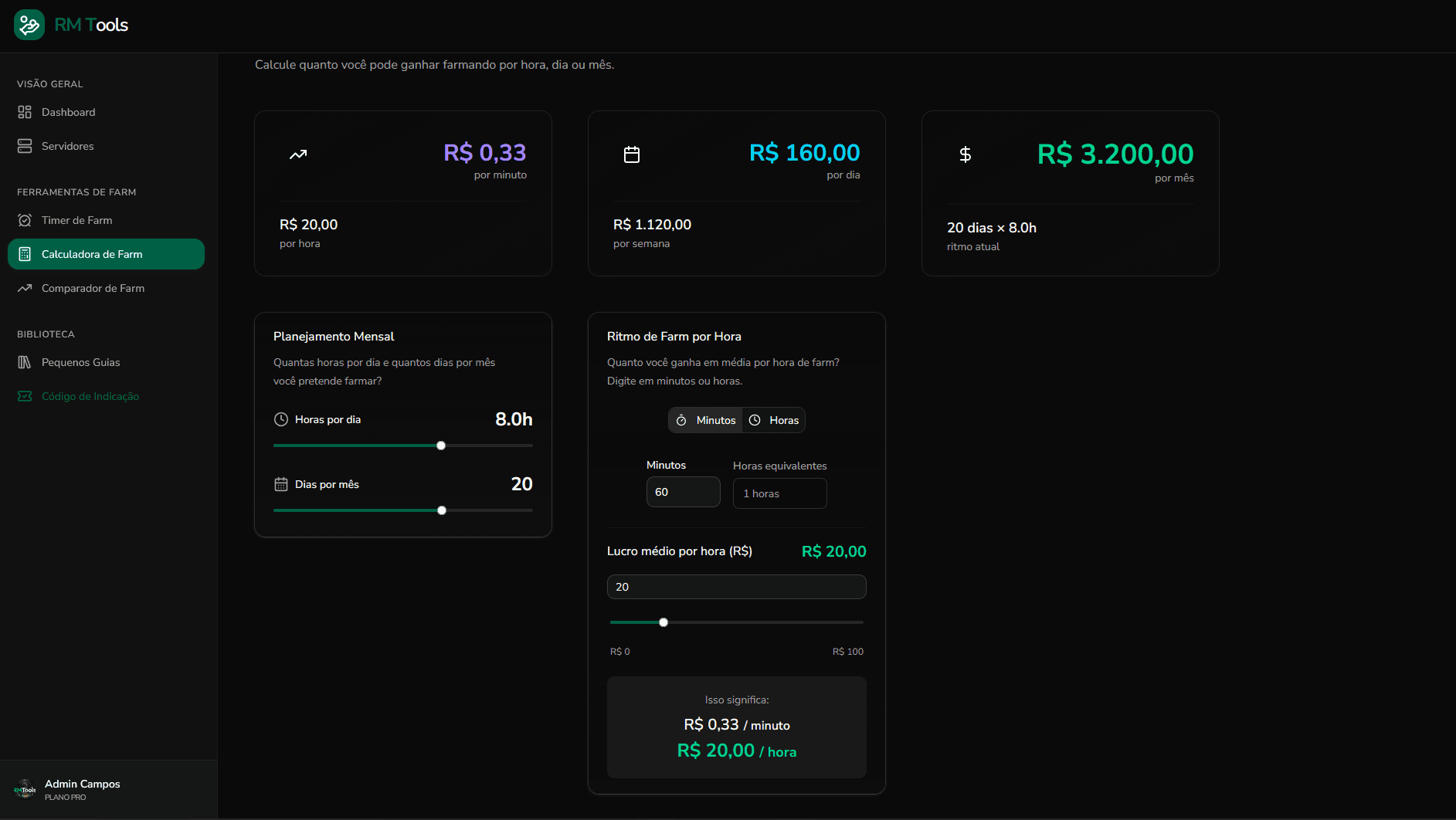Click the Servidores server icon

tap(24, 145)
